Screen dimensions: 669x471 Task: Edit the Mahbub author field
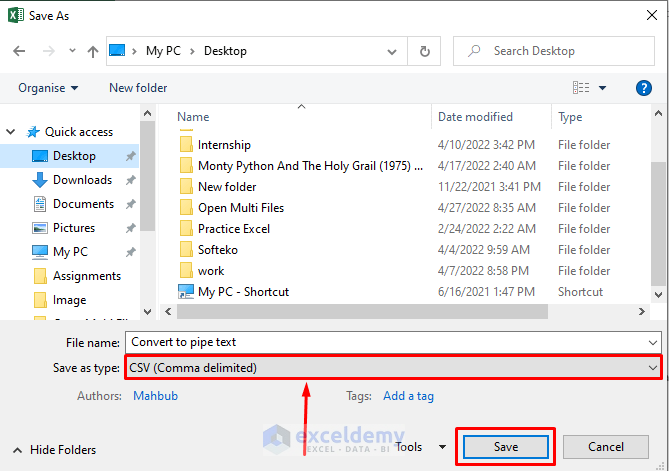point(155,396)
